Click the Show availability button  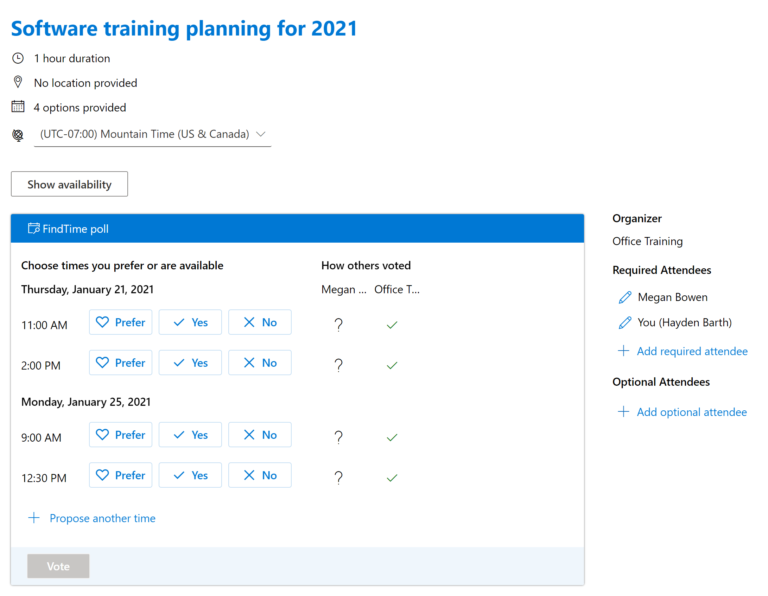(x=70, y=184)
